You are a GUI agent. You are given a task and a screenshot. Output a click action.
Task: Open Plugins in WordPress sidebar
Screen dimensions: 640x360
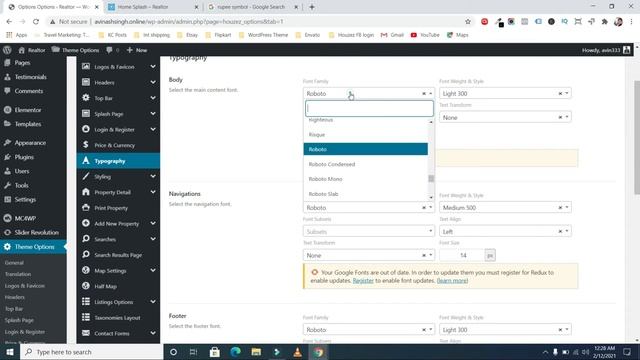coord(24,157)
